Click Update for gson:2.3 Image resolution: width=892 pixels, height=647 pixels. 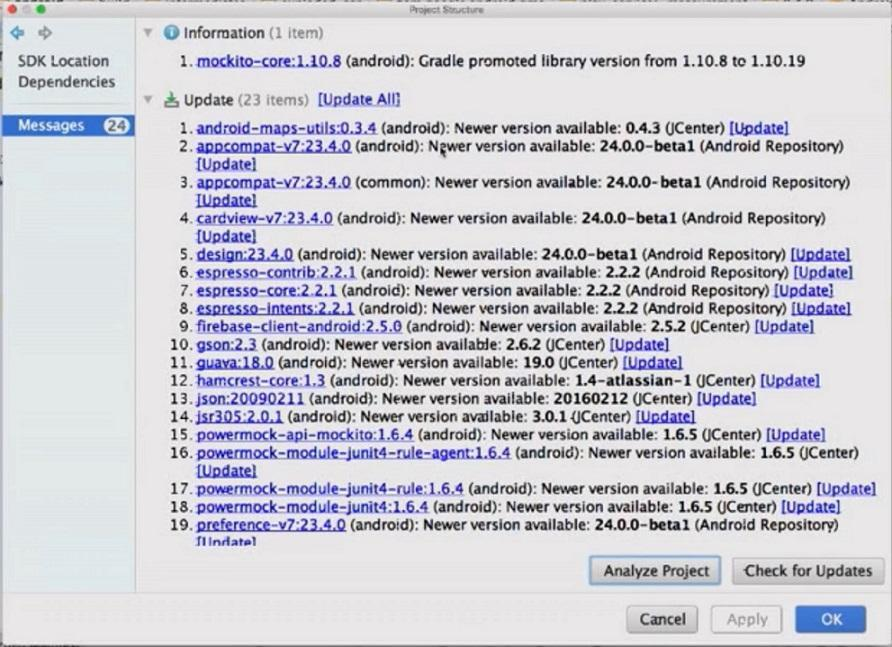[x=639, y=345]
